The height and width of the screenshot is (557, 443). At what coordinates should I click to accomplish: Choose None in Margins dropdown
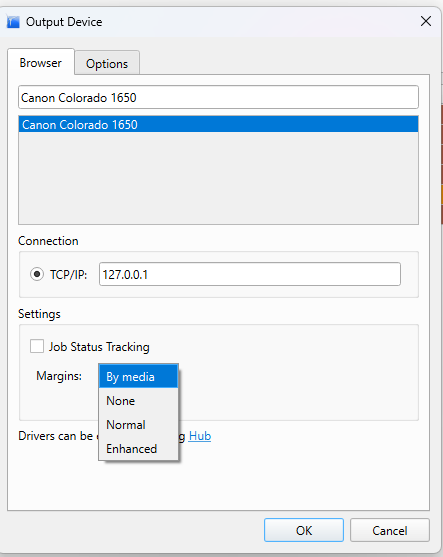point(138,400)
